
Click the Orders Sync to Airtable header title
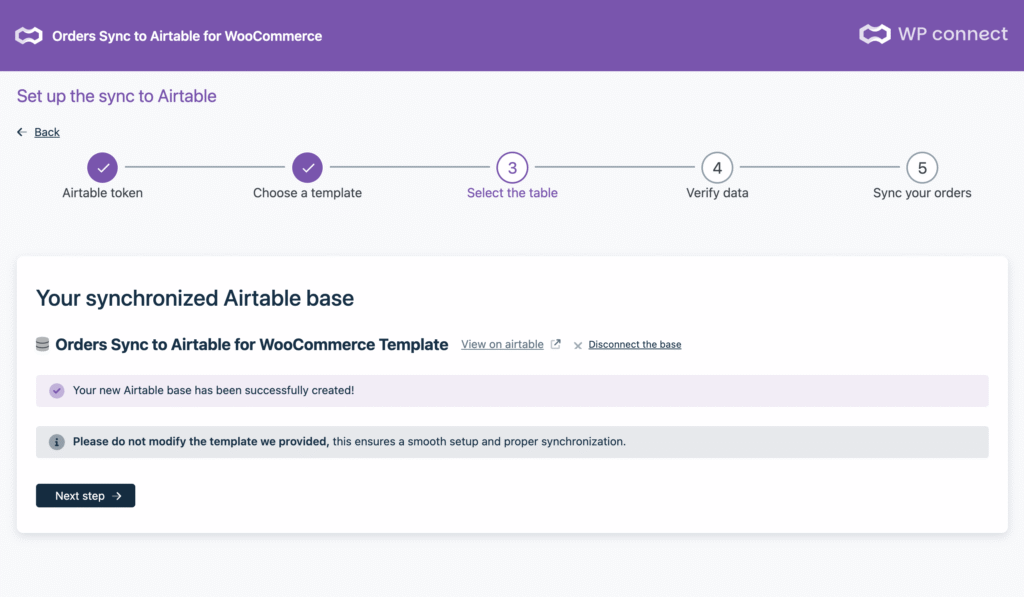coord(187,36)
